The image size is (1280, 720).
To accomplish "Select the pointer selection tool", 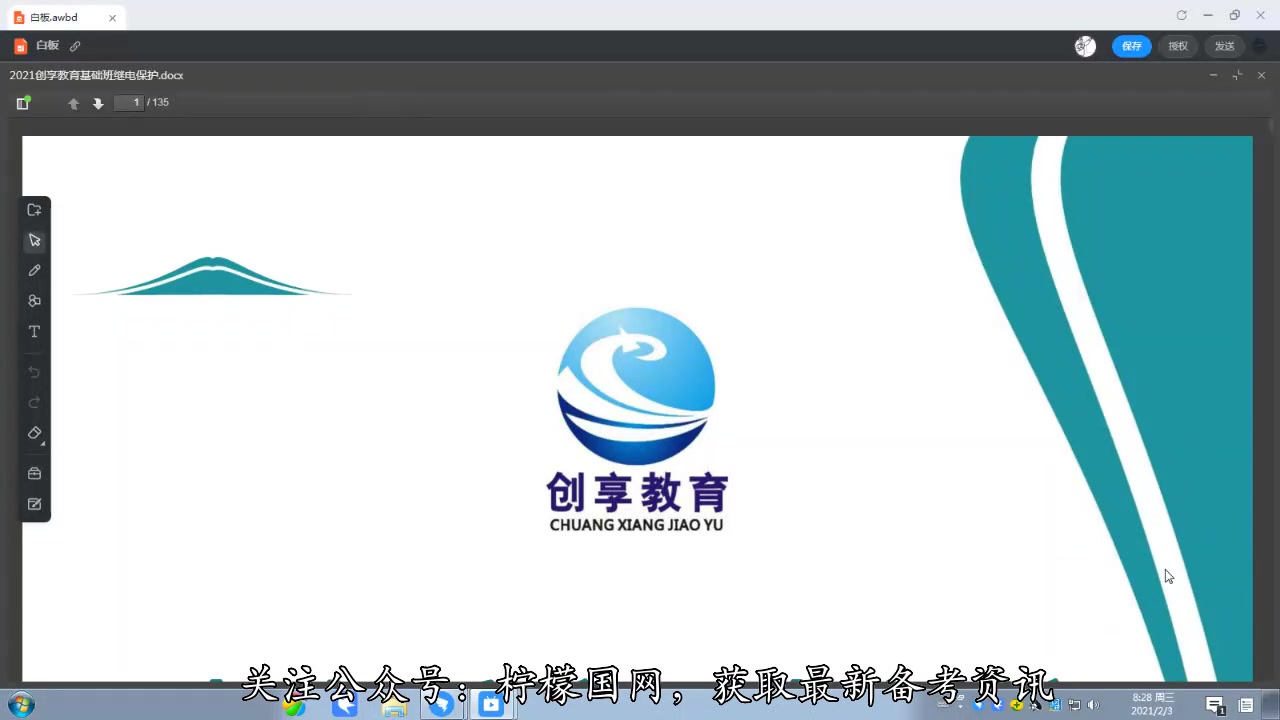I will tap(34, 240).
